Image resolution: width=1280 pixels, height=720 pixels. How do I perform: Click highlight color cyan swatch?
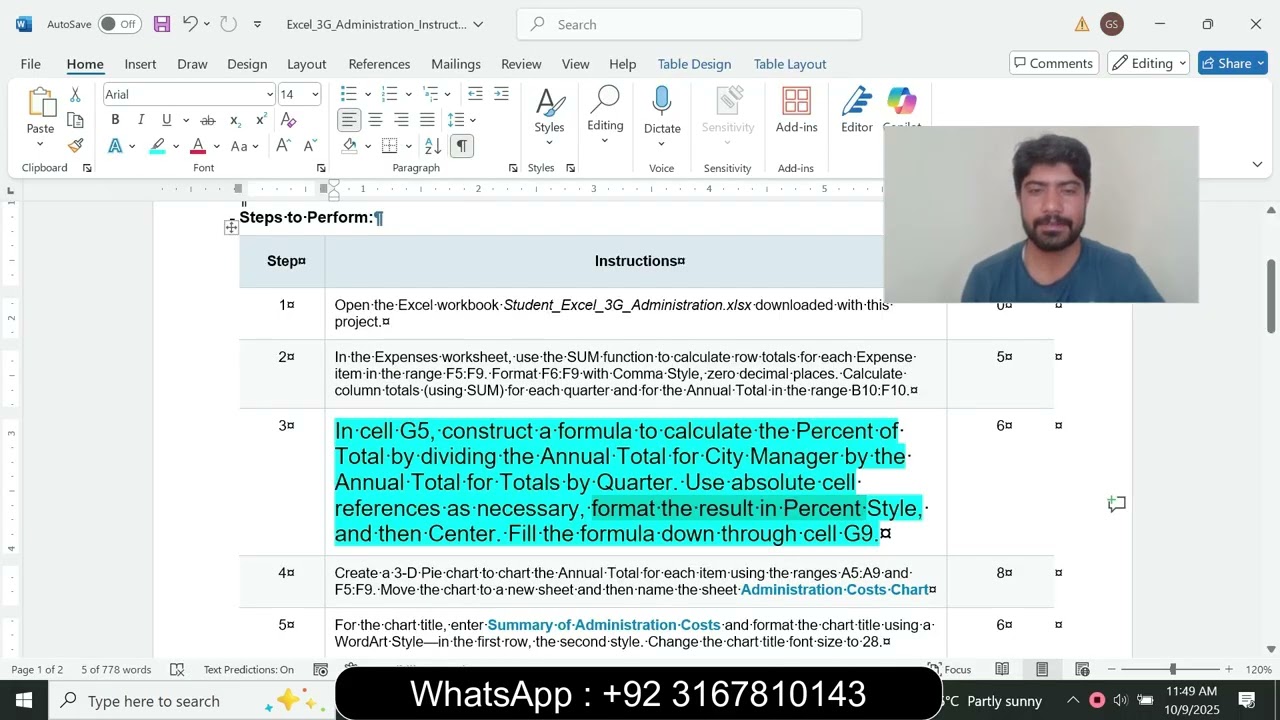tap(158, 146)
